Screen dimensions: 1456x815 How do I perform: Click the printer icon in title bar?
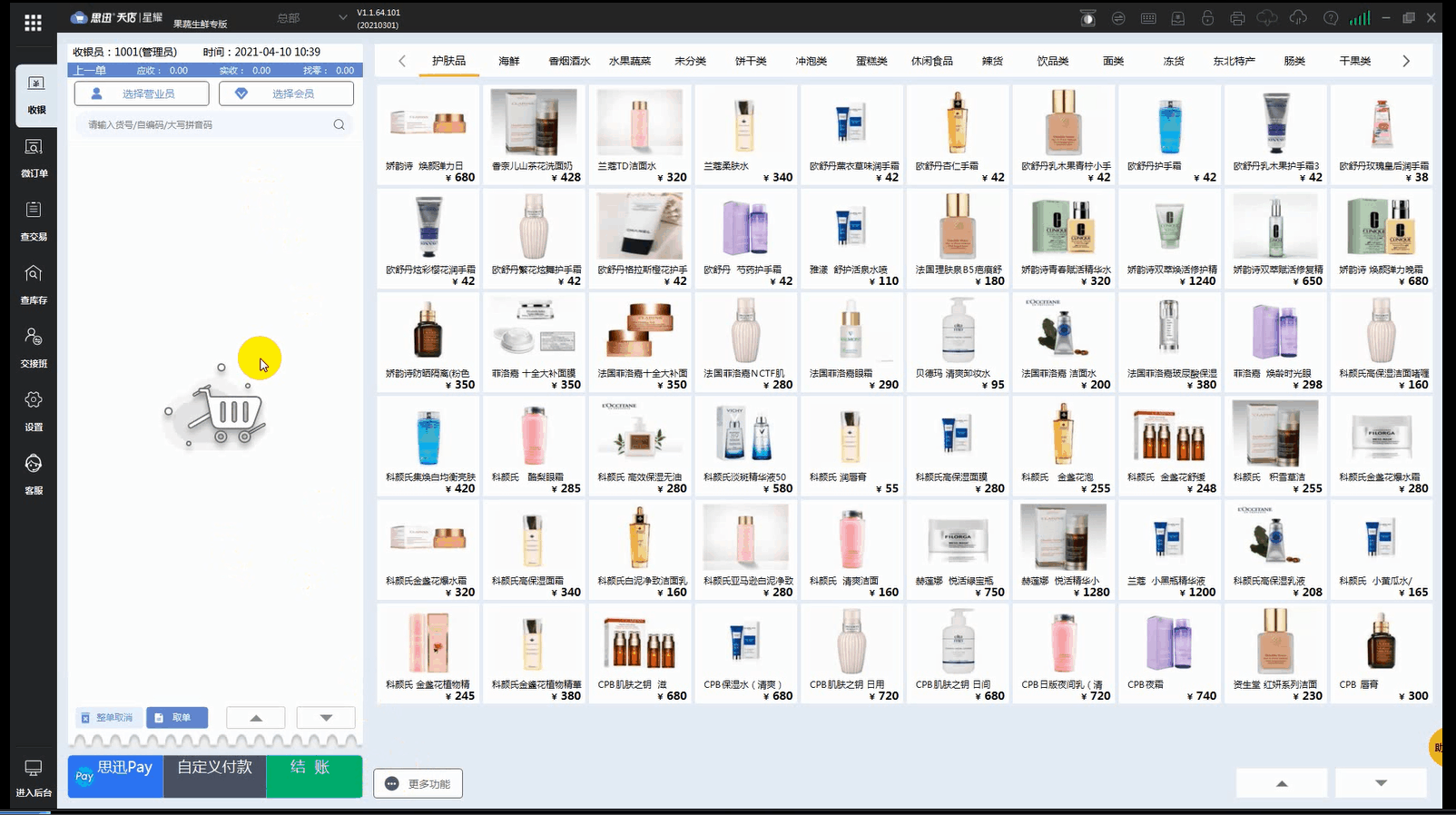coord(1237,18)
